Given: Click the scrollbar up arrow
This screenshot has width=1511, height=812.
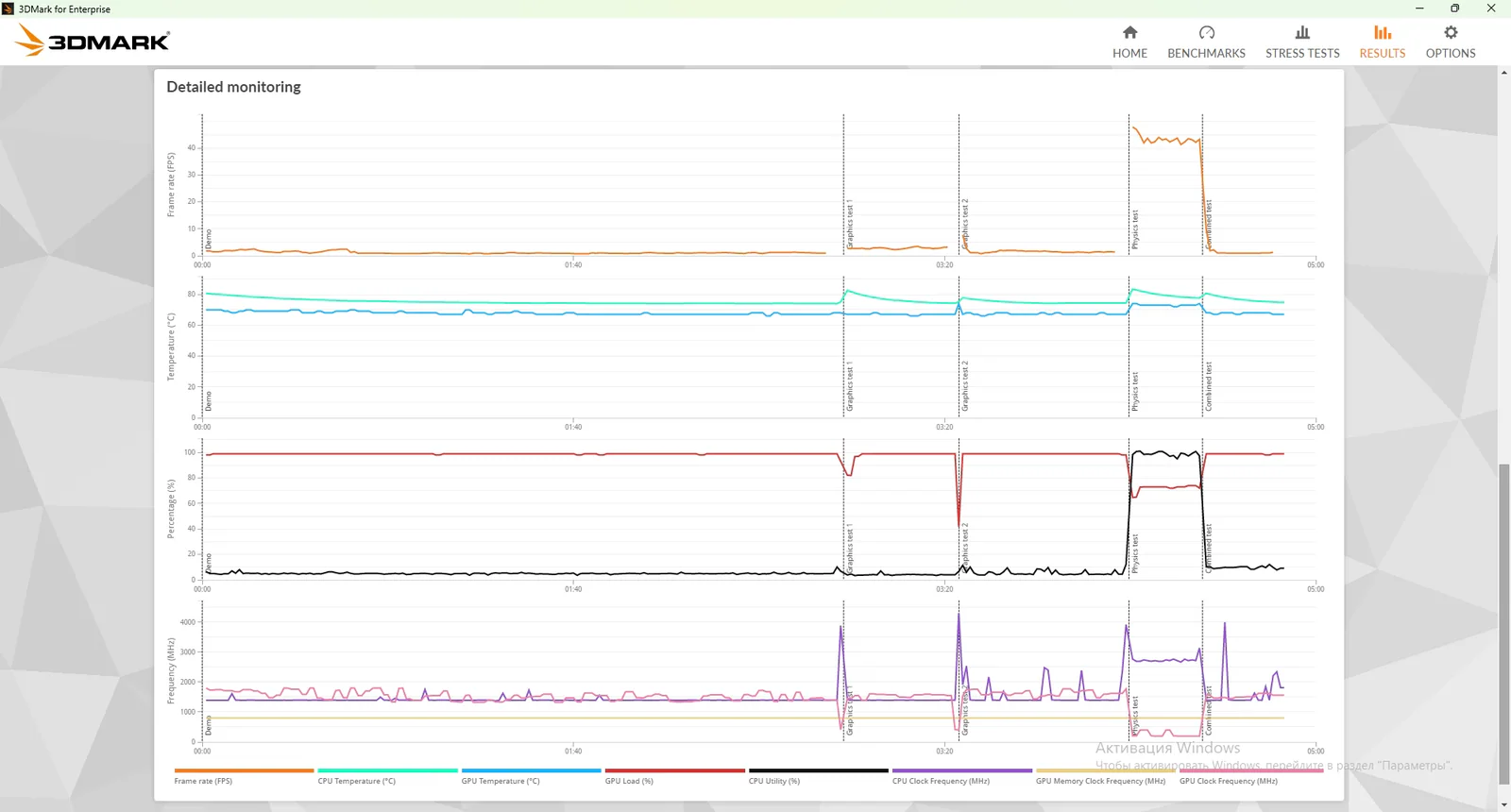Looking at the screenshot, I should pyautogui.click(x=1503, y=73).
